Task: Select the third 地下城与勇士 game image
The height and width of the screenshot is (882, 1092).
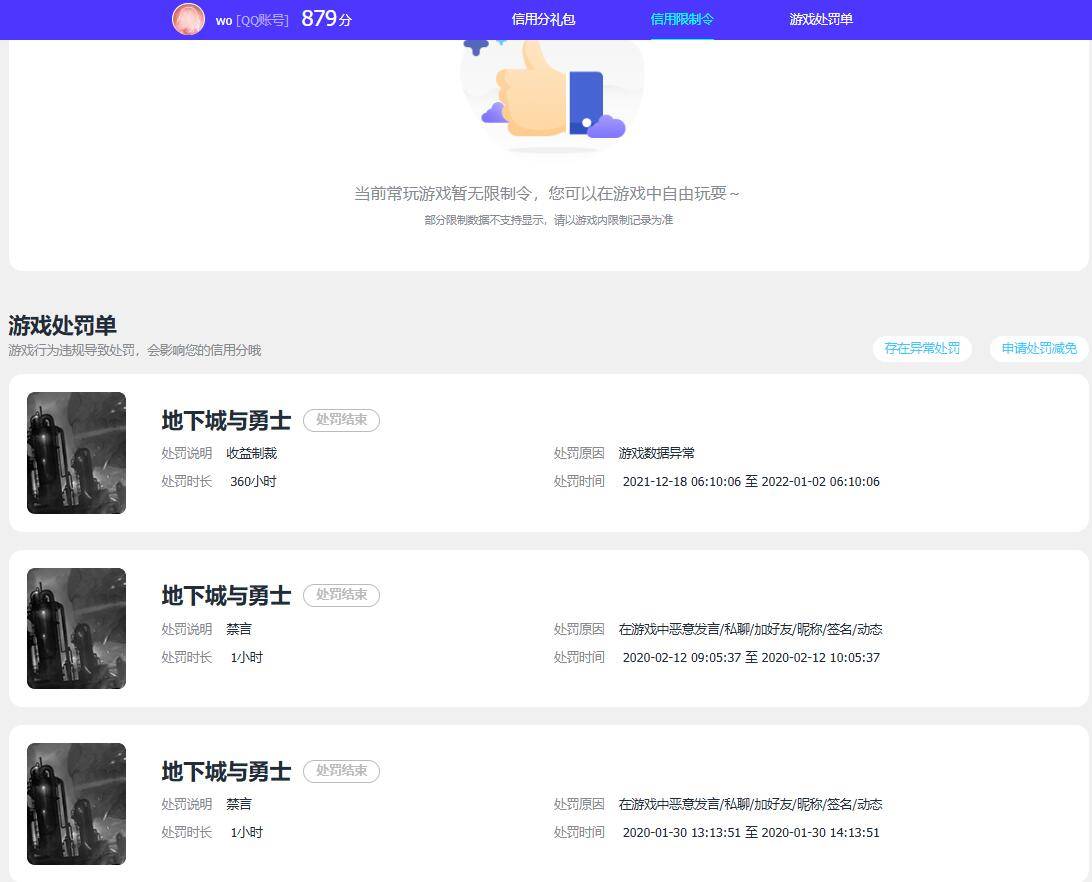Action: click(x=76, y=803)
